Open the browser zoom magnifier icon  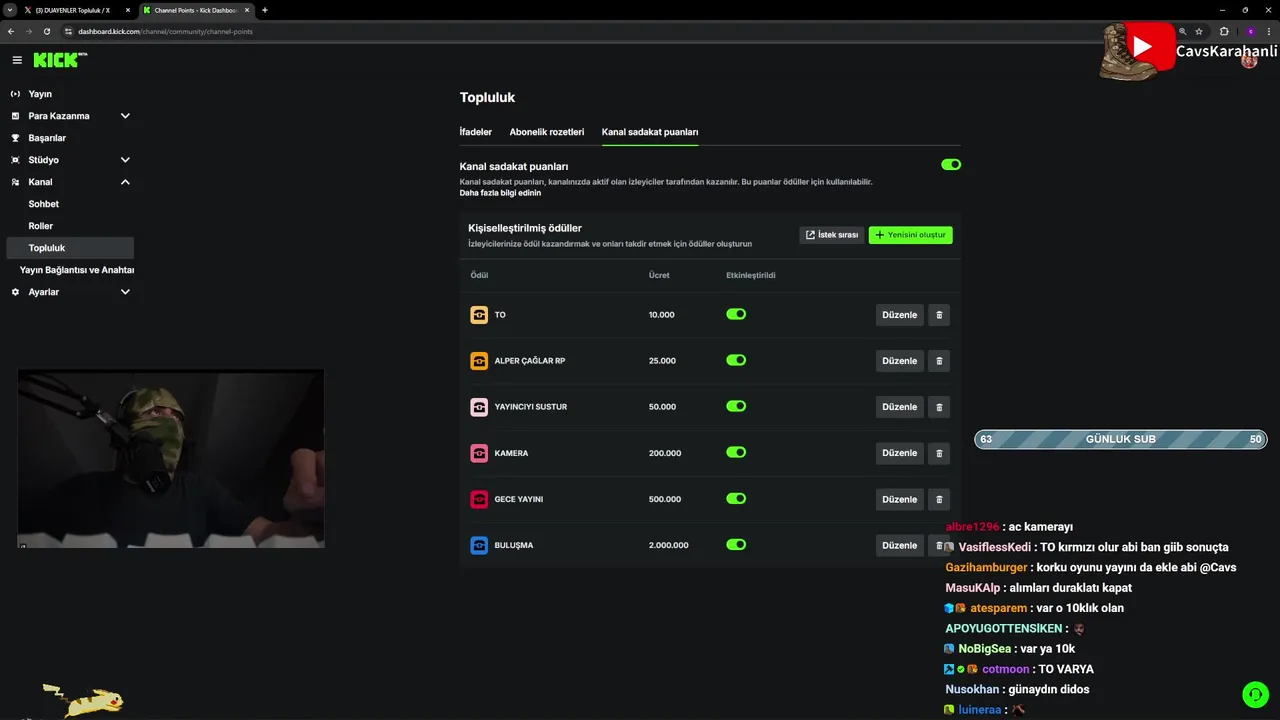point(1183,31)
